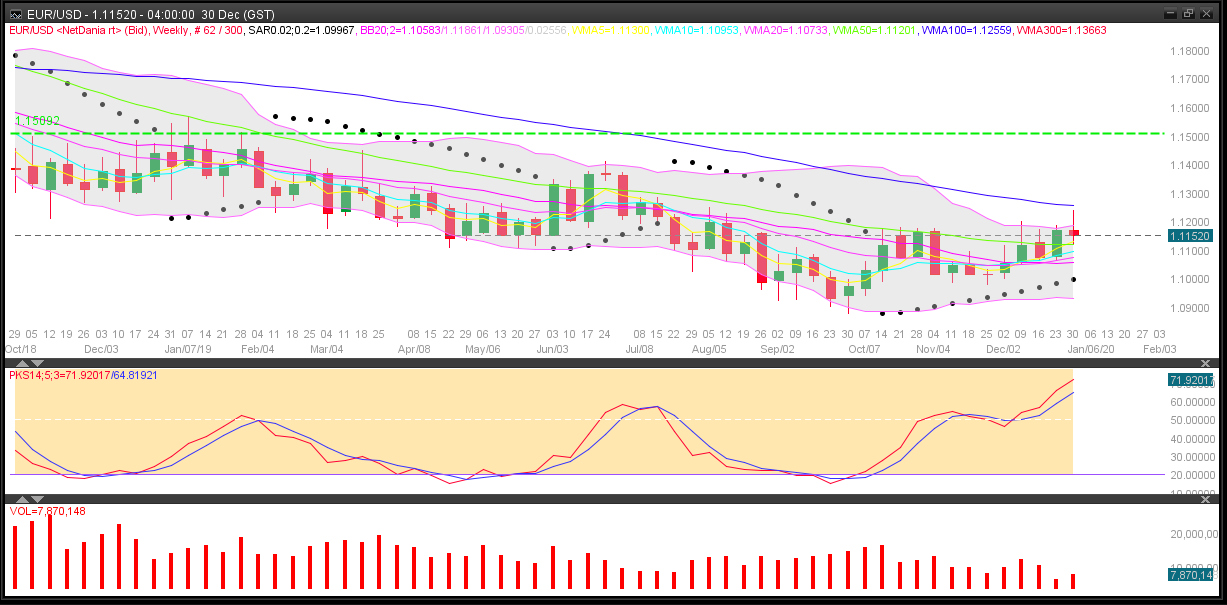Click the volume value tag on the right axis
Image resolution: width=1227 pixels, height=605 pixels.
click(1190, 574)
